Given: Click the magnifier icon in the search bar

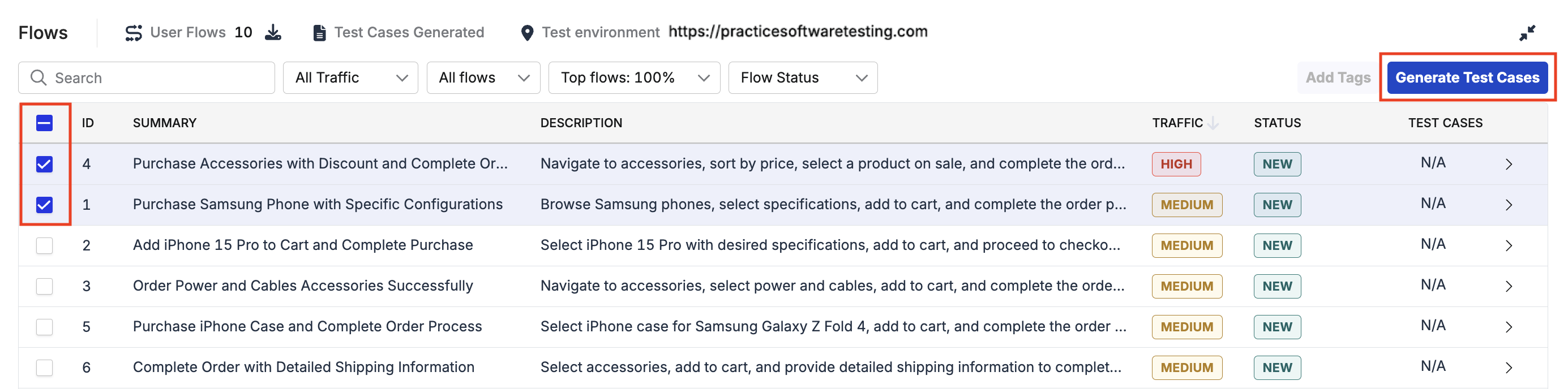Looking at the screenshot, I should pyautogui.click(x=38, y=77).
